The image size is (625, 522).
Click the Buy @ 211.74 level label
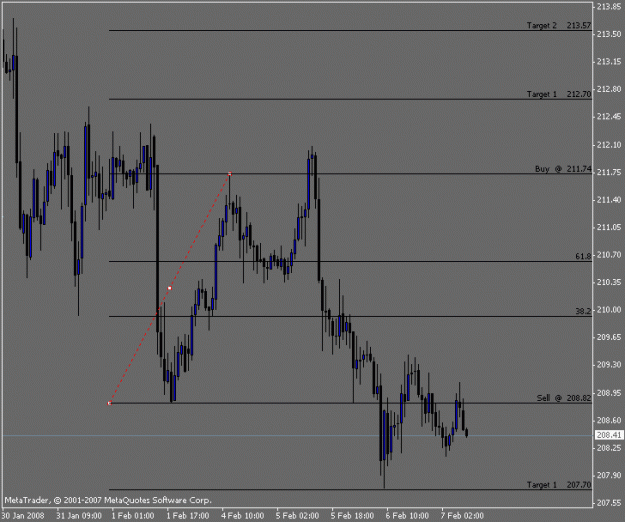click(563, 169)
